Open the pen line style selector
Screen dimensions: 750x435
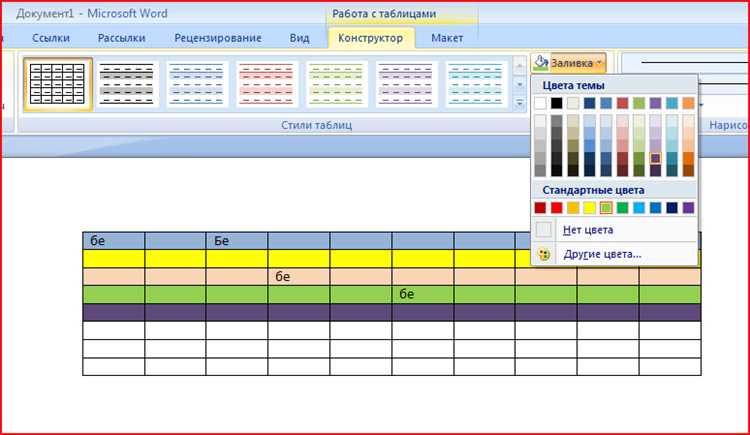coord(686,62)
